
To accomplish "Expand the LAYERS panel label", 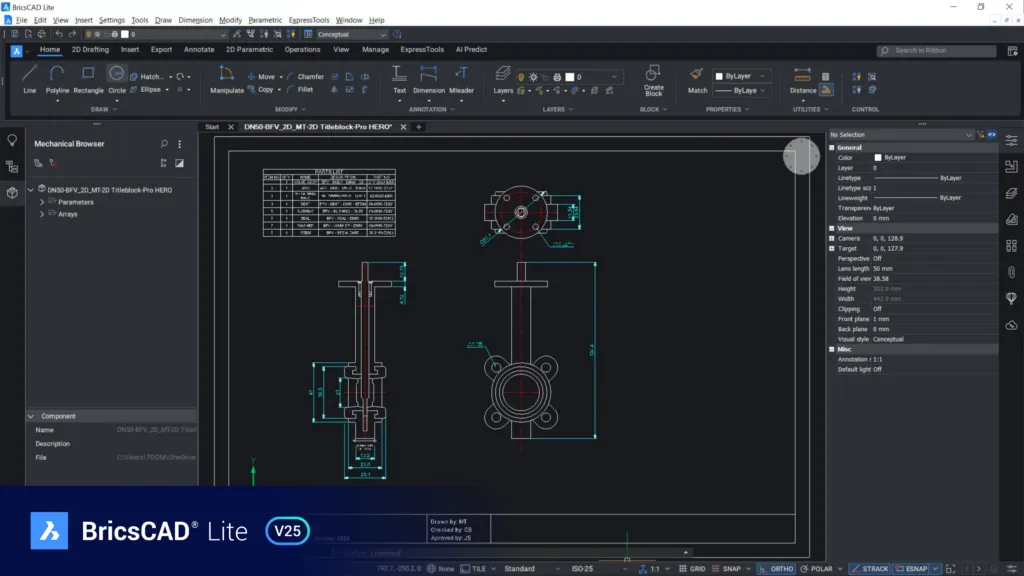I will (x=557, y=110).
